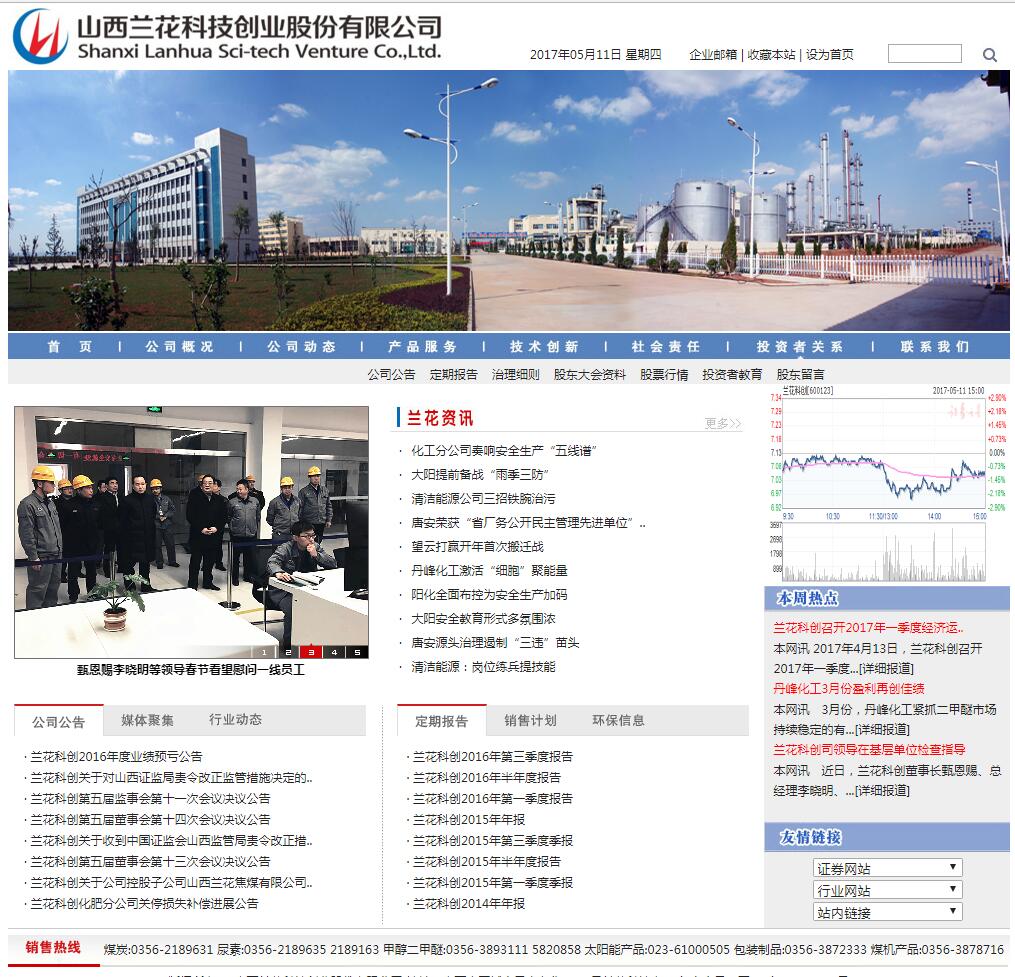The width and height of the screenshot is (1015, 977).
Task: Select 股票行情 submenu link
Action: pyautogui.click(x=664, y=374)
